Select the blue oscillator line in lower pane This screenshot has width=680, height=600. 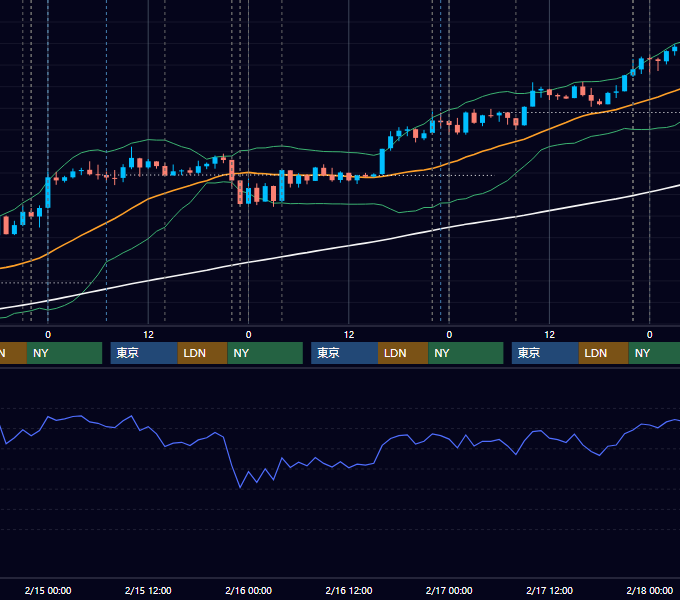[x=347, y=466]
